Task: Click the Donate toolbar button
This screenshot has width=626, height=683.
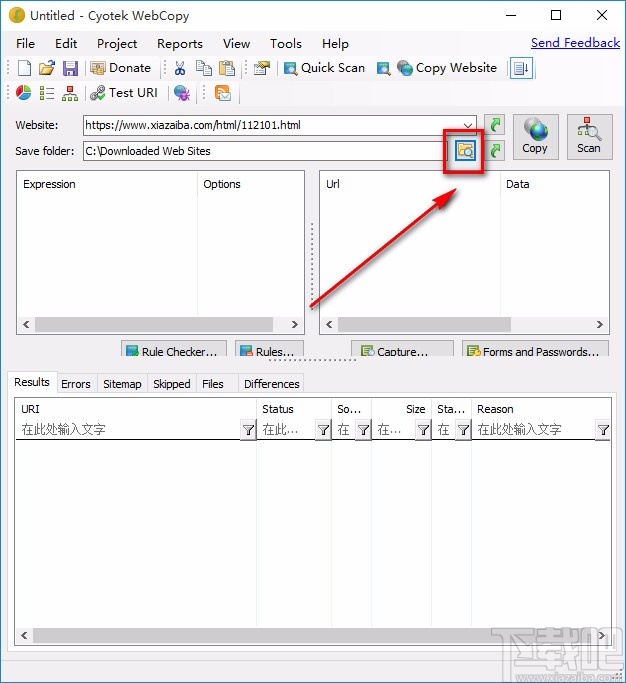Action: [x=121, y=68]
